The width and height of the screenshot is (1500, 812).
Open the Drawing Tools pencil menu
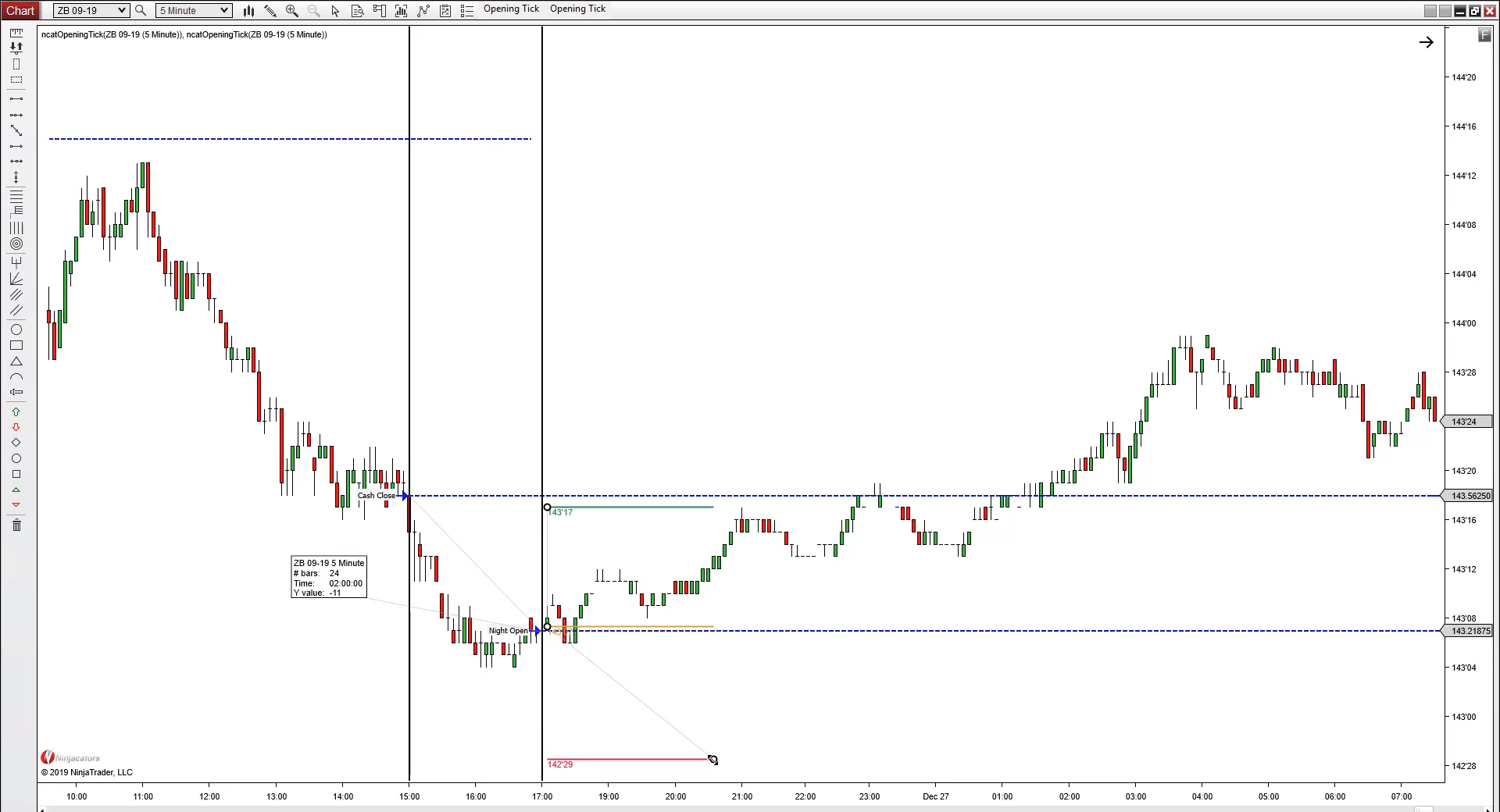pos(270,10)
